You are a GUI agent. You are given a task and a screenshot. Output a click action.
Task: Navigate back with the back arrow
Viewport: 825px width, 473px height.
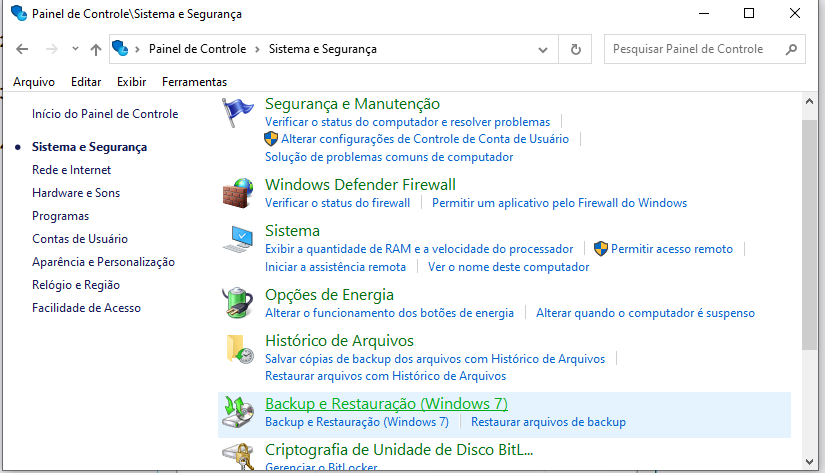tap(23, 49)
